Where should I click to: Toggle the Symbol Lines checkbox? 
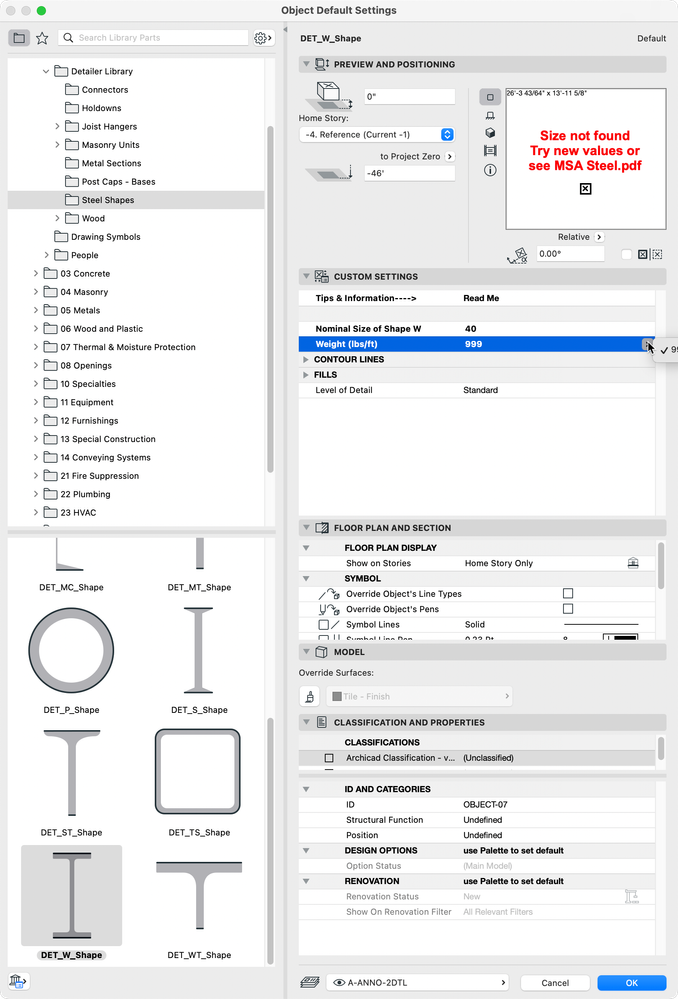point(324,624)
